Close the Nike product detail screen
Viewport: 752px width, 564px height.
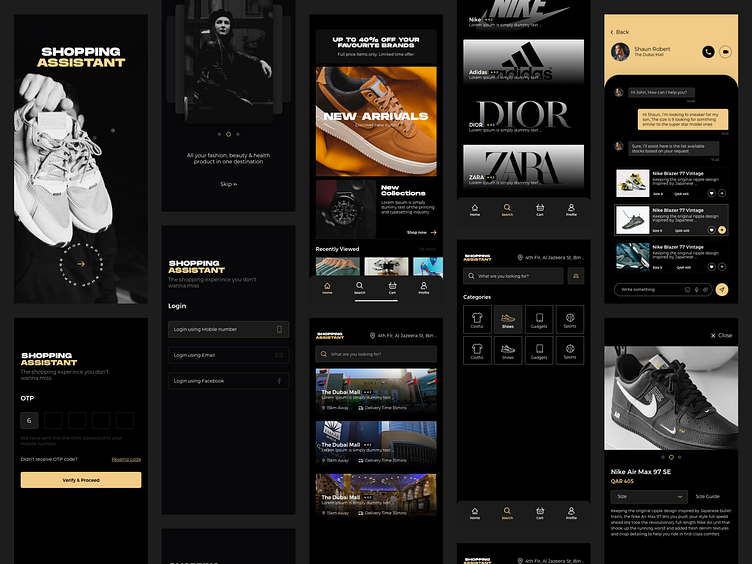[x=721, y=336]
